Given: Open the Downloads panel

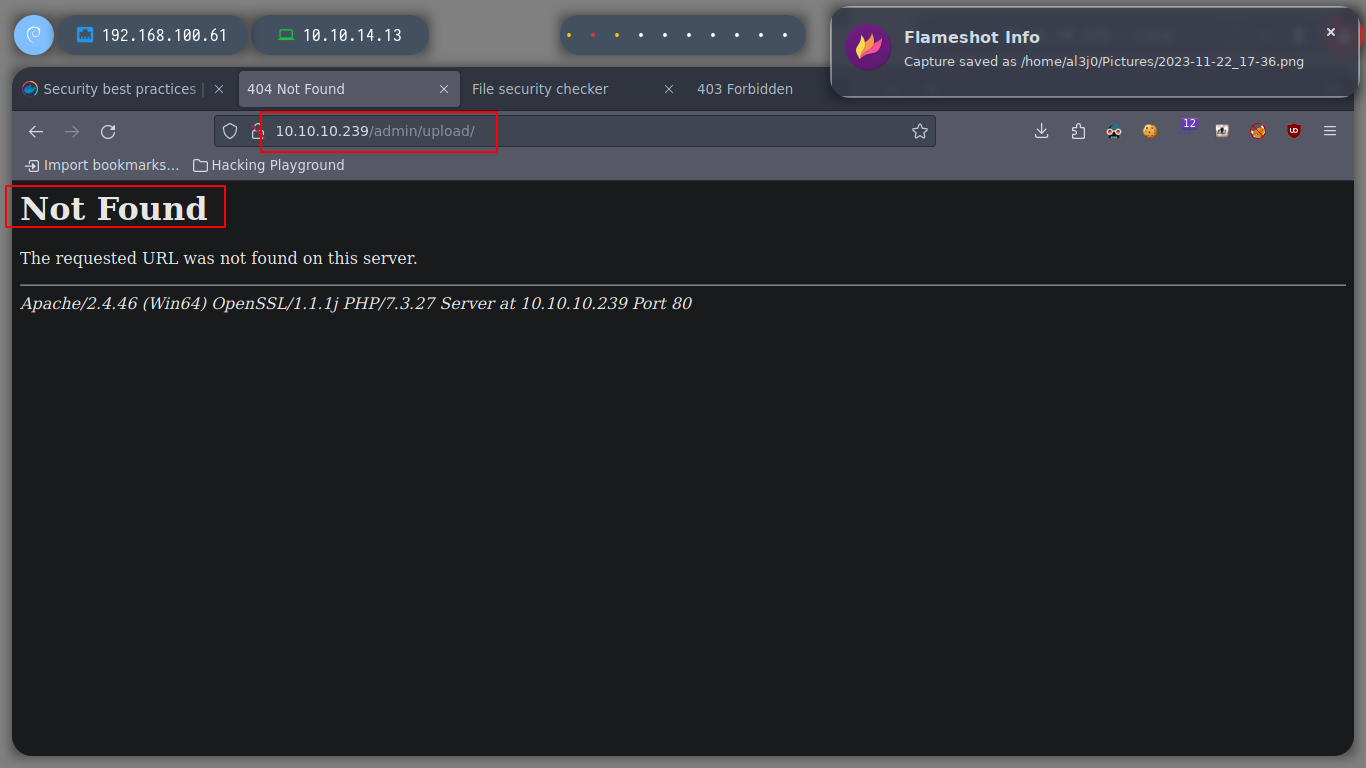Looking at the screenshot, I should coord(1041,131).
